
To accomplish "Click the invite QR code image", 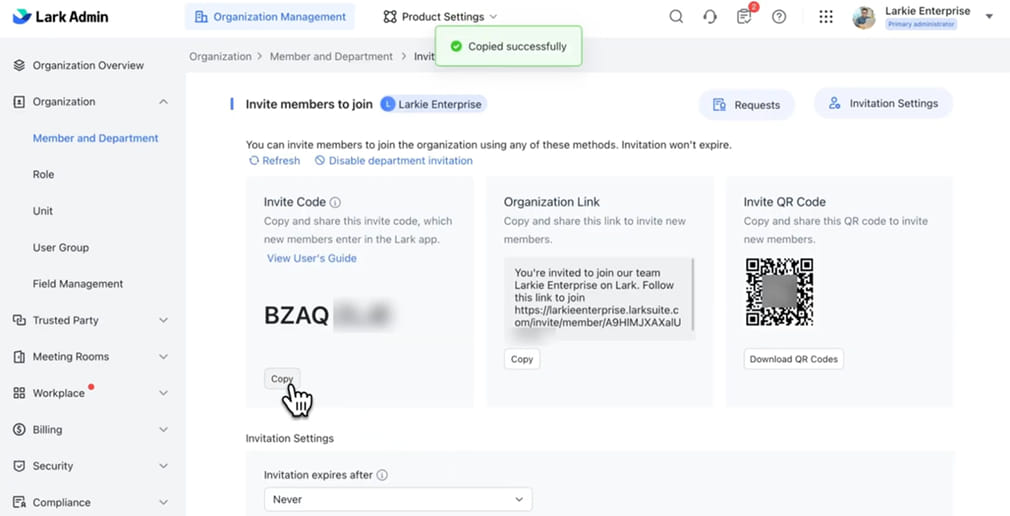I will coord(779,292).
